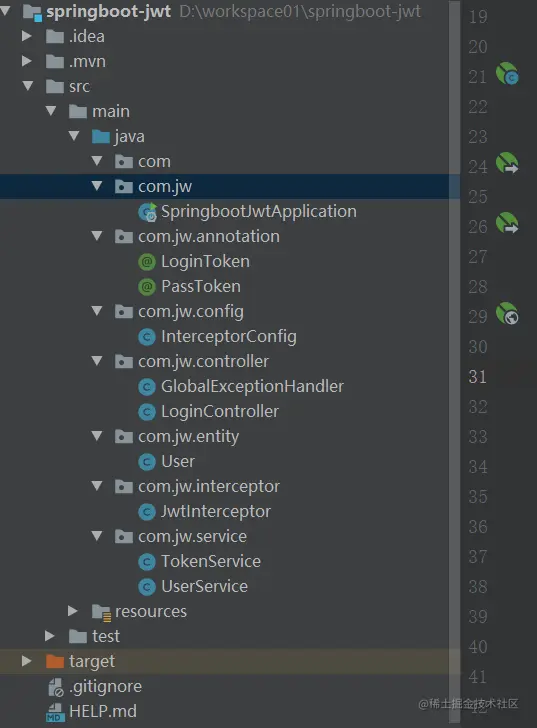
Task: Select the highlighted com.jw package label
Action: (165, 186)
